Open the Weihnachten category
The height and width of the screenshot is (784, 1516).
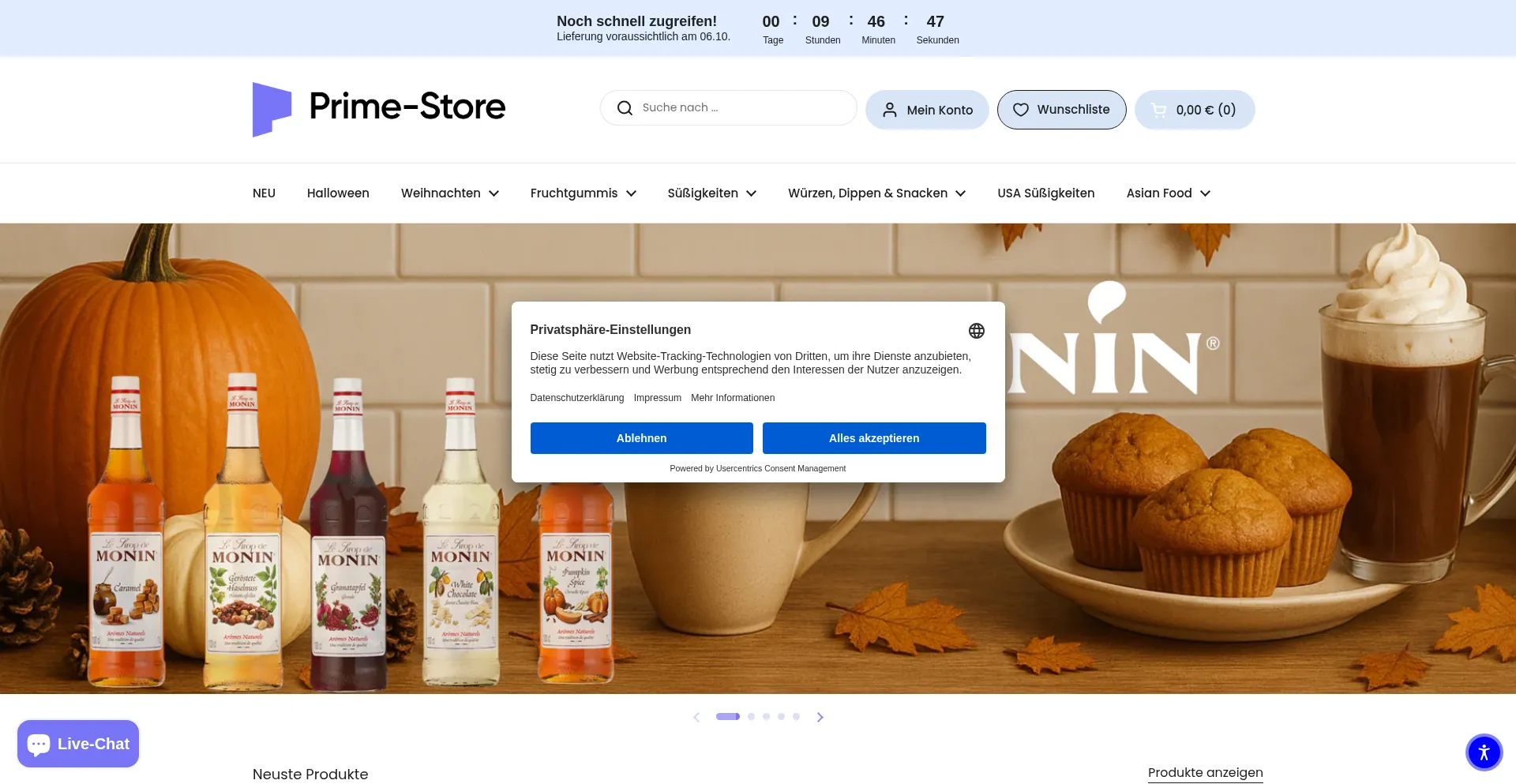(441, 193)
